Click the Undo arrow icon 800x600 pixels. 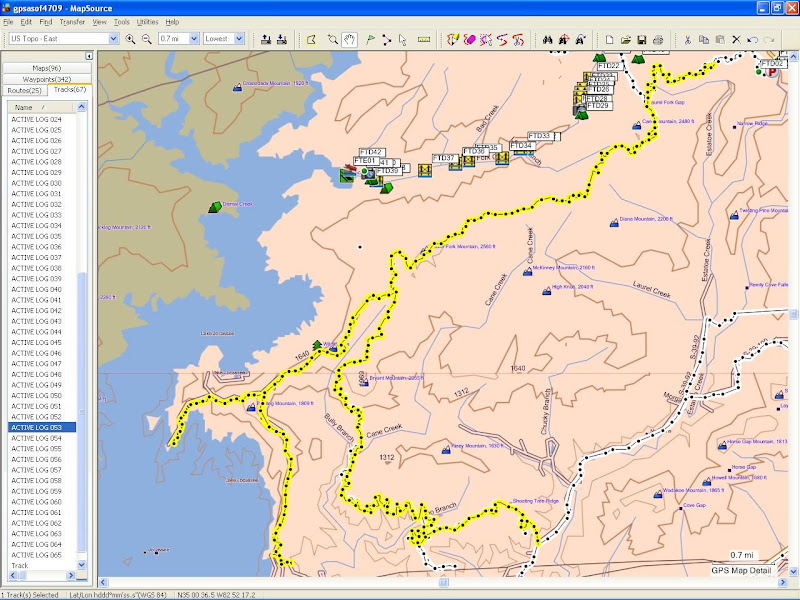tap(753, 39)
